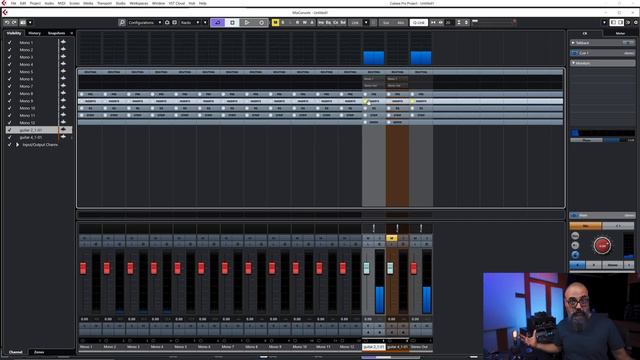Click the guitar 2_1-01 channel fader handle
The image size is (640, 360).
tap(366, 268)
